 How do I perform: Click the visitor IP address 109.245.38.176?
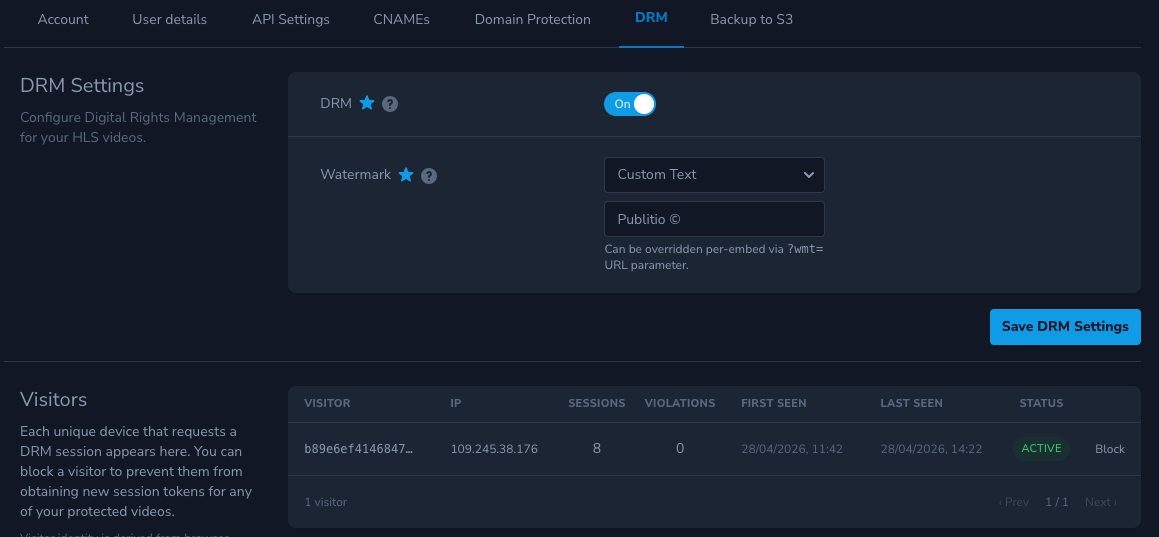point(494,449)
